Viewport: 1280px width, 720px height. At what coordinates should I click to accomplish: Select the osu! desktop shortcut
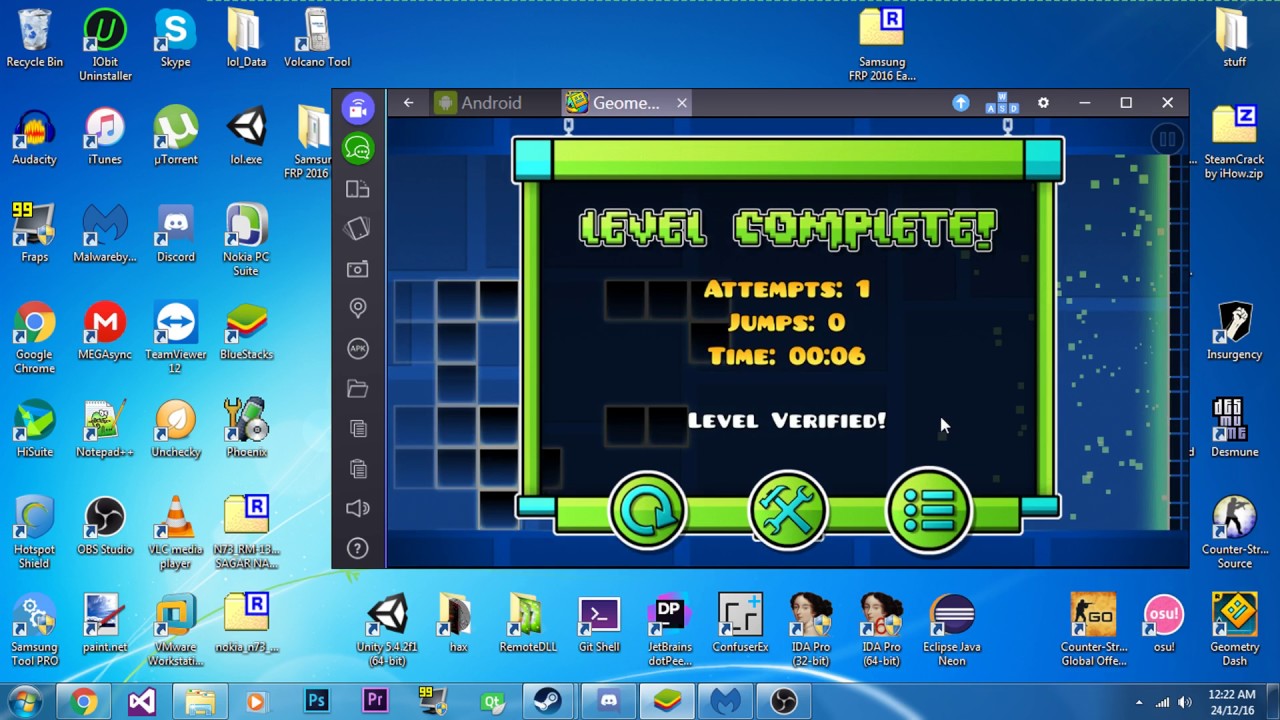[x=1163, y=624]
